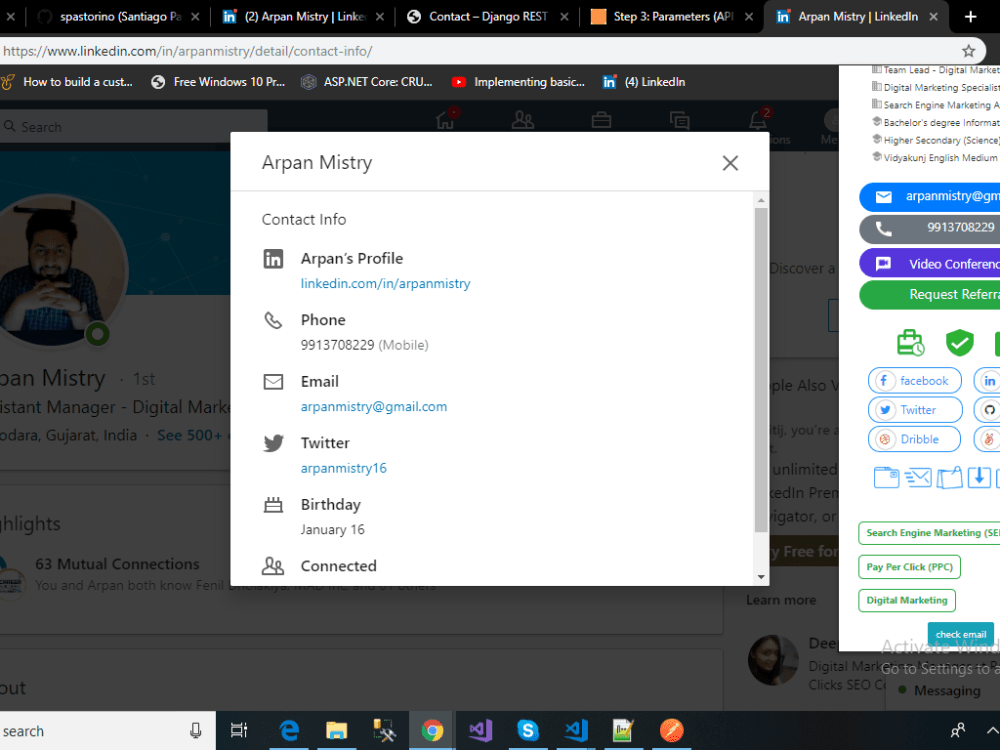1000x750 pixels.
Task: Open the Notifications bell icon
Action: 758,118
